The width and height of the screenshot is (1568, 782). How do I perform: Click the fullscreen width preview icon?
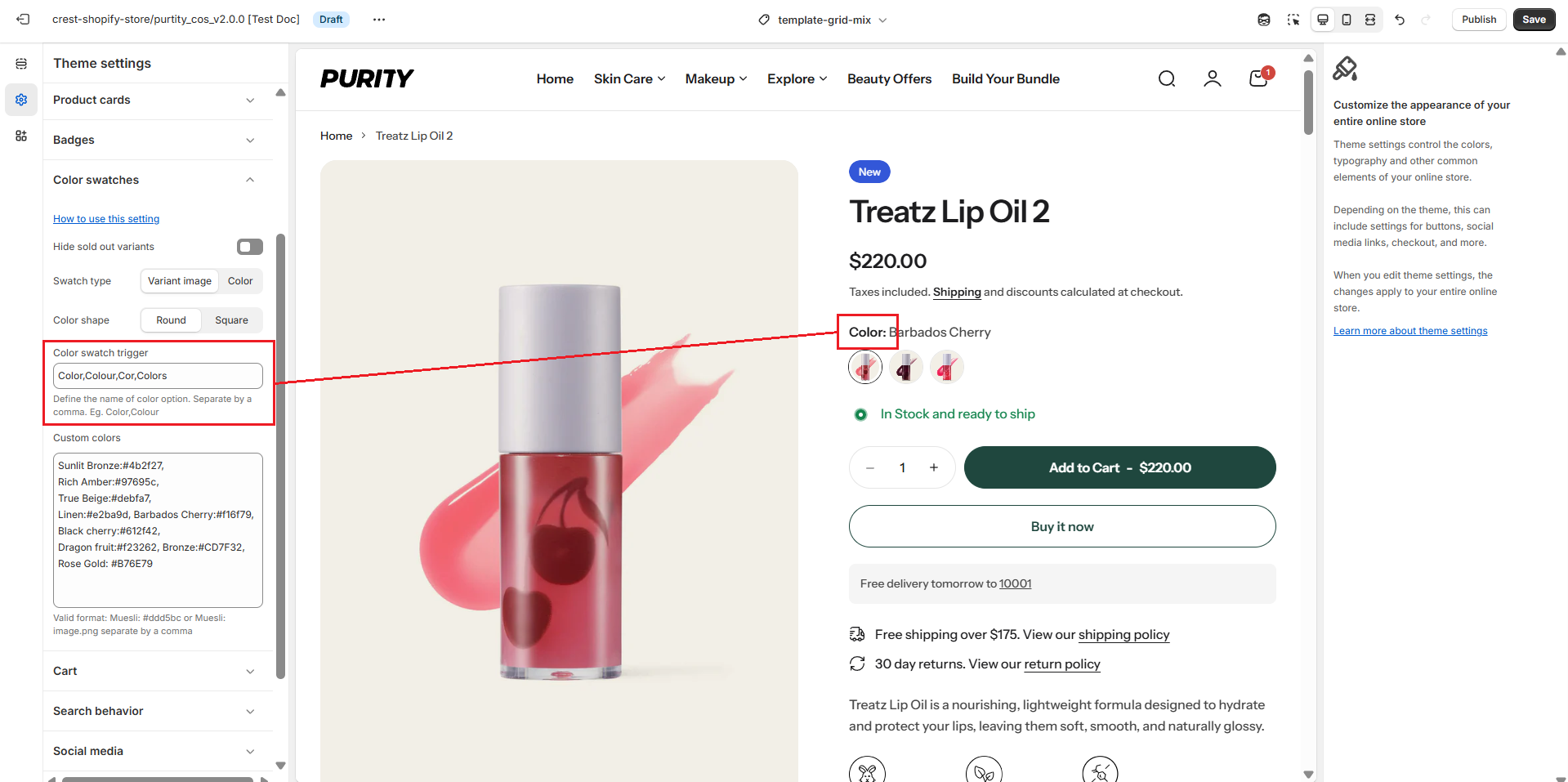[x=1370, y=20]
